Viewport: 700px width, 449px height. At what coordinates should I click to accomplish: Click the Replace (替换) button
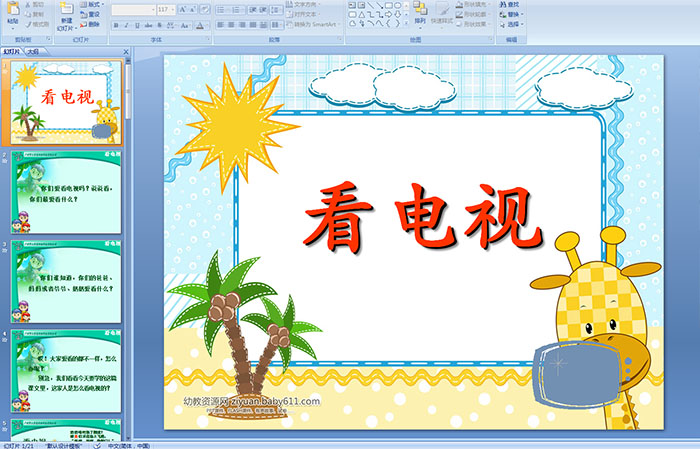coord(512,14)
